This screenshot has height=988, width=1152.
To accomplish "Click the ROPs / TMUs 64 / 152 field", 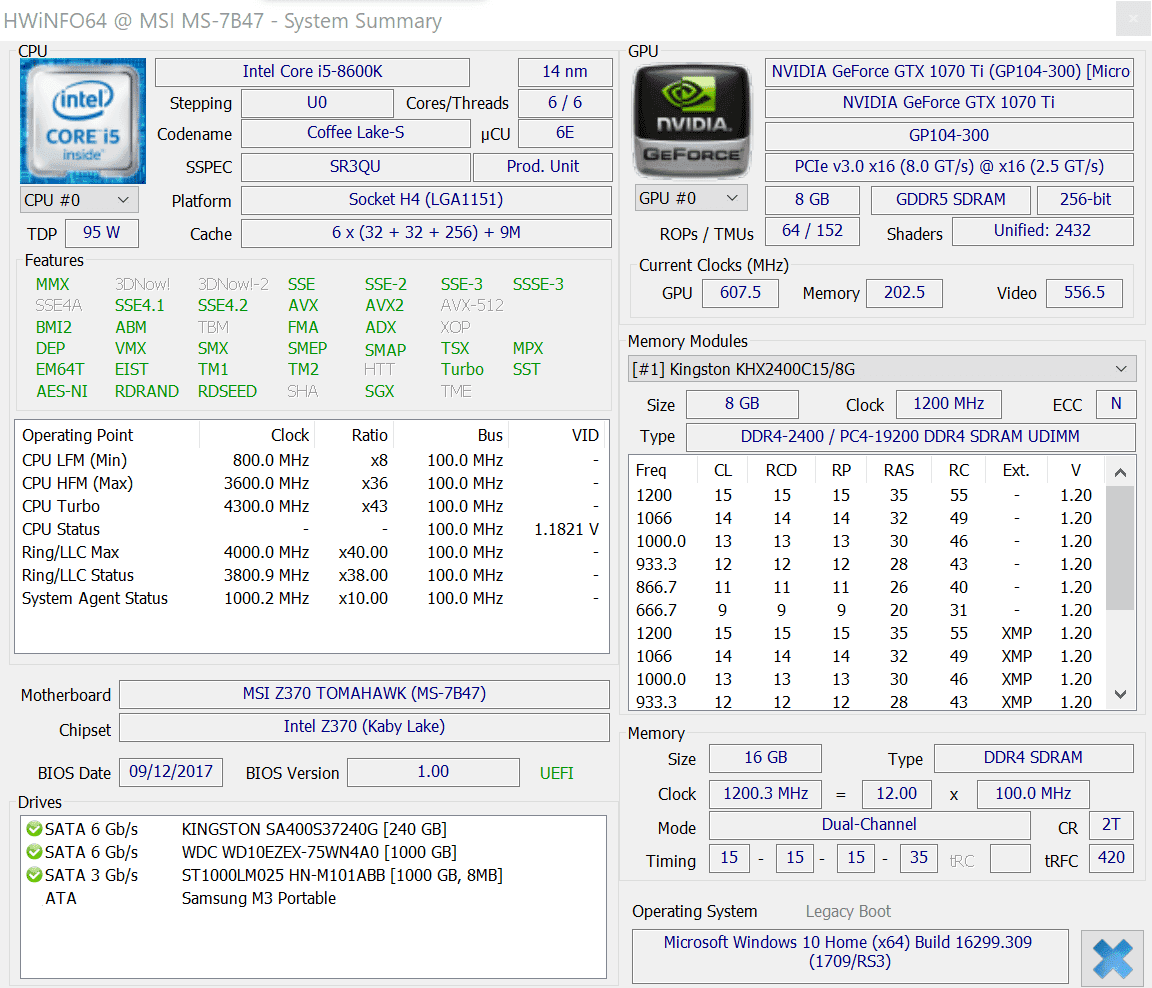I will tap(813, 231).
